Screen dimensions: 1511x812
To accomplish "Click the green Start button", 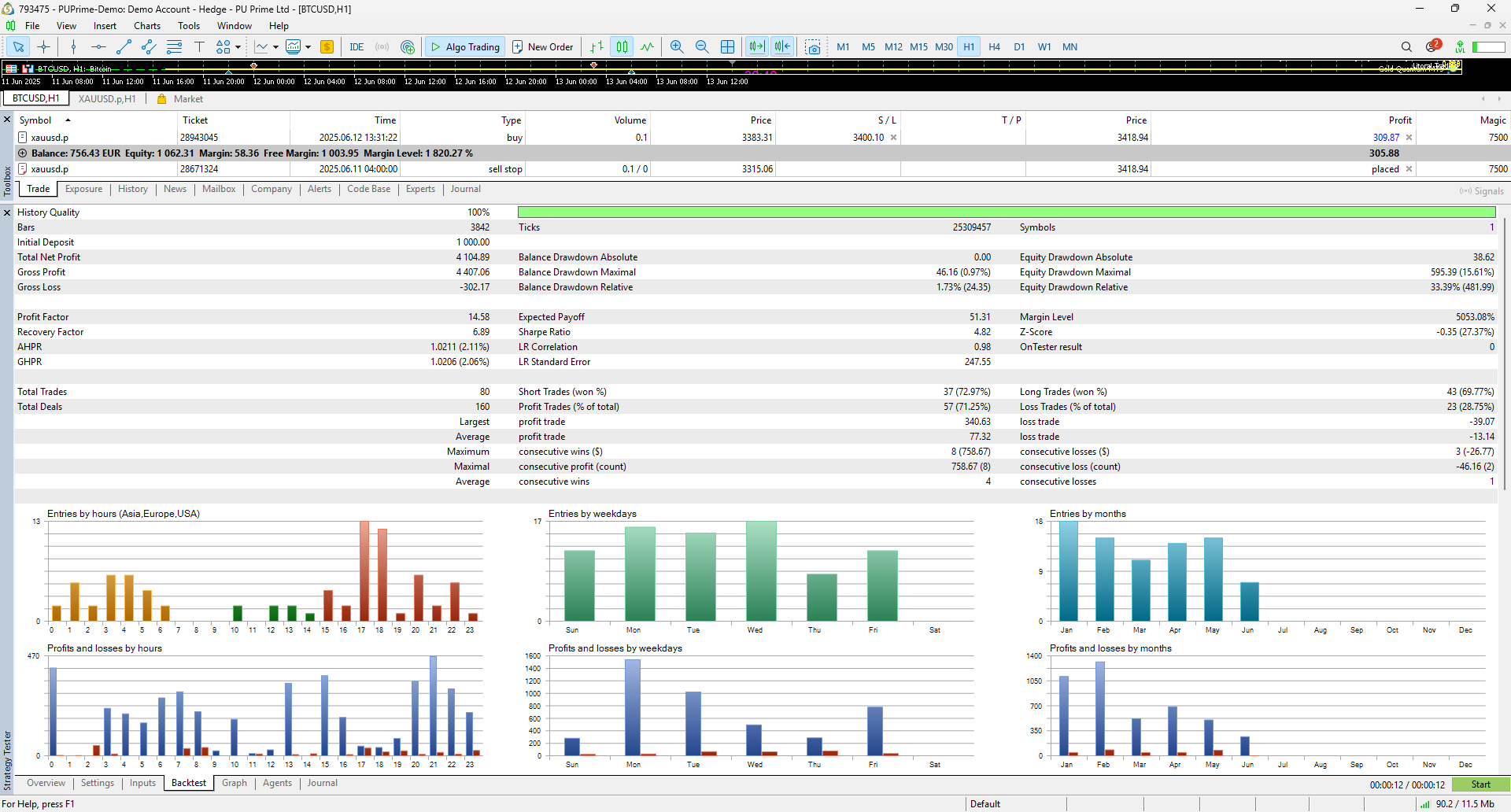I will [x=1480, y=784].
